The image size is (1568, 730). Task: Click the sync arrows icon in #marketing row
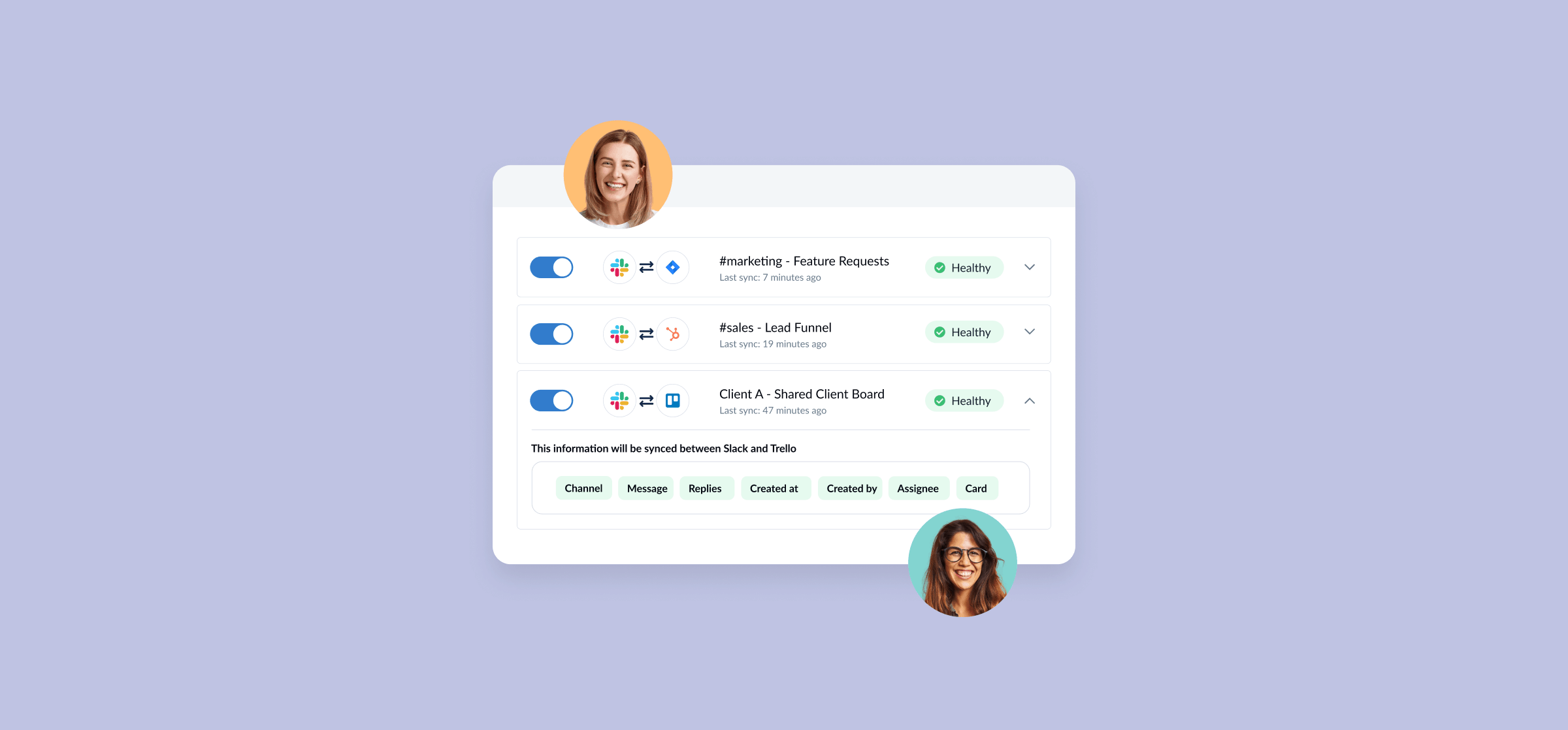645,267
